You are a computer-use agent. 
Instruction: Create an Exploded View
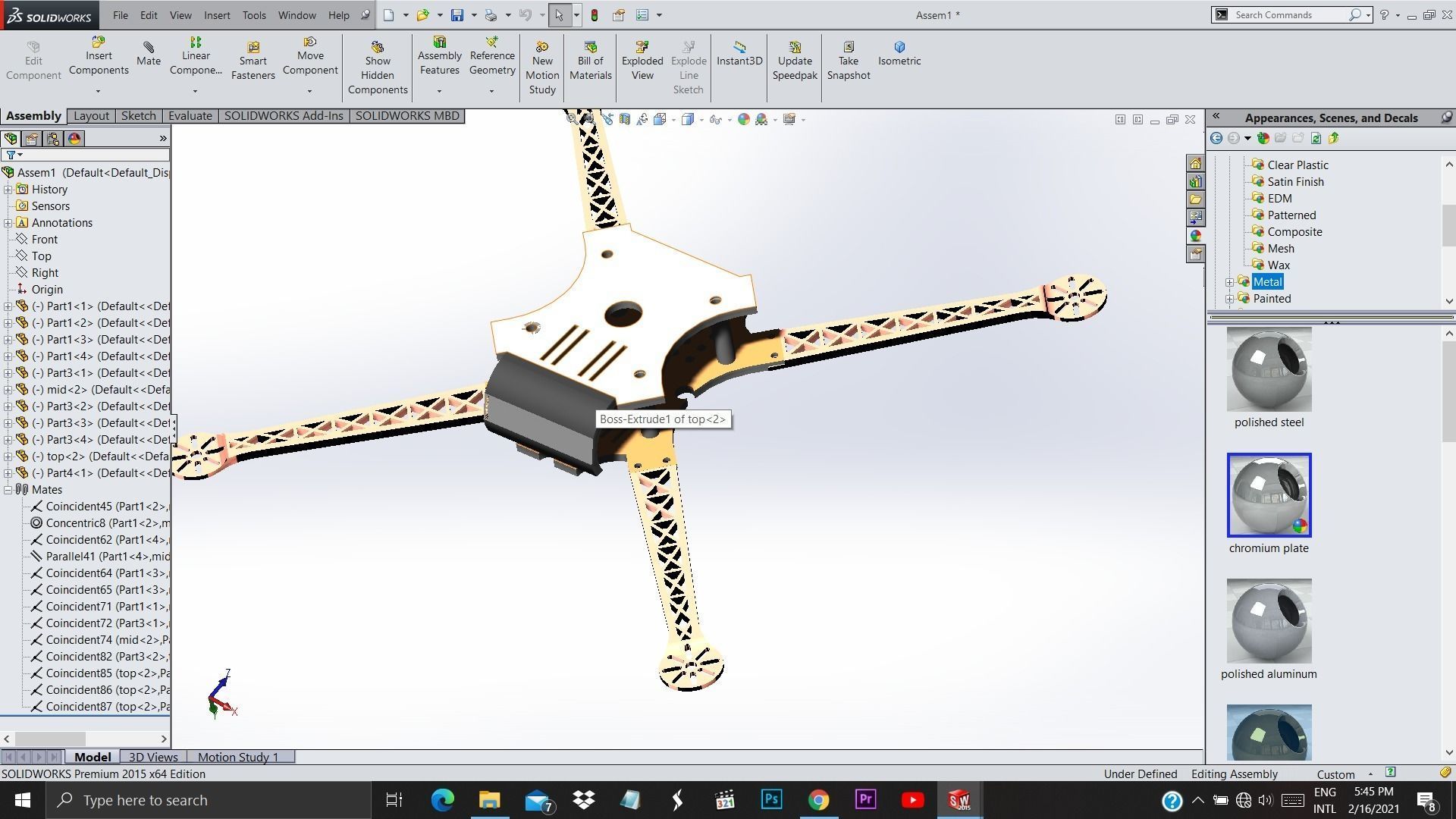(642, 61)
